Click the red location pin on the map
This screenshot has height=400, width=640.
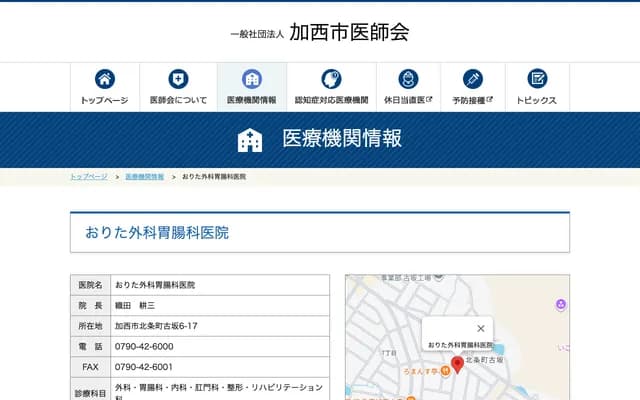(x=457, y=364)
